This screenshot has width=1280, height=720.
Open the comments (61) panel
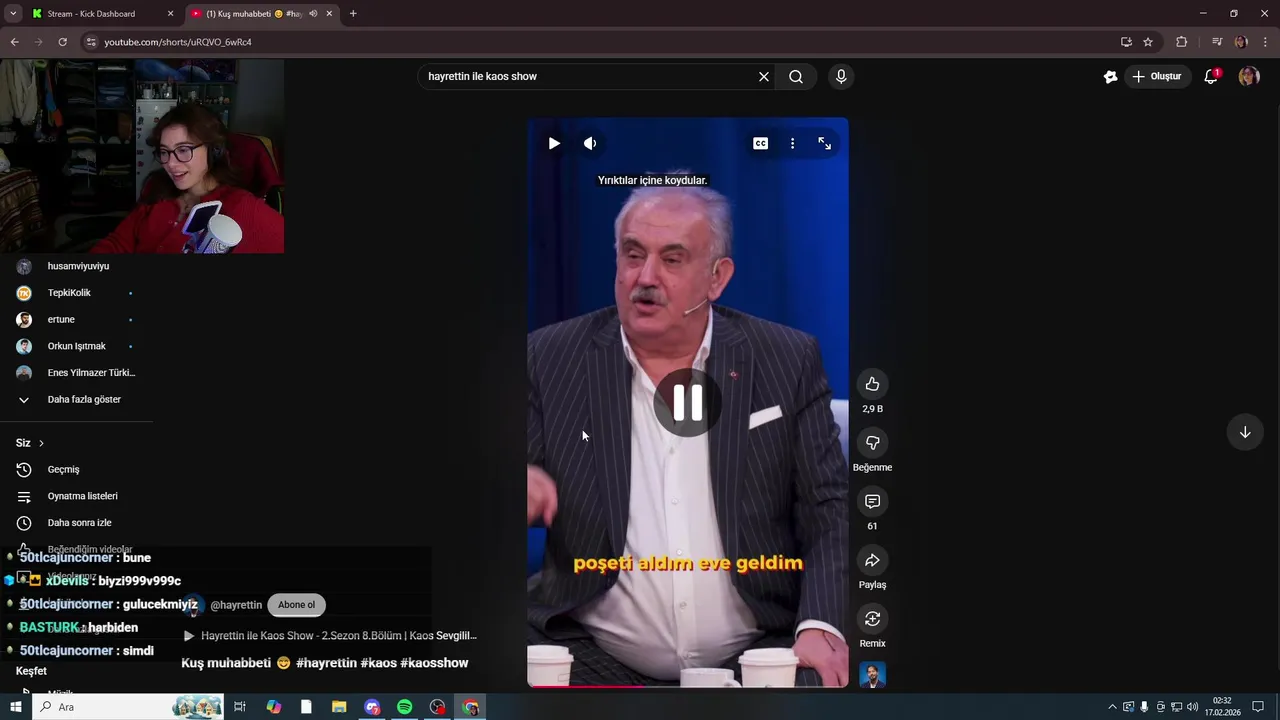(872, 501)
